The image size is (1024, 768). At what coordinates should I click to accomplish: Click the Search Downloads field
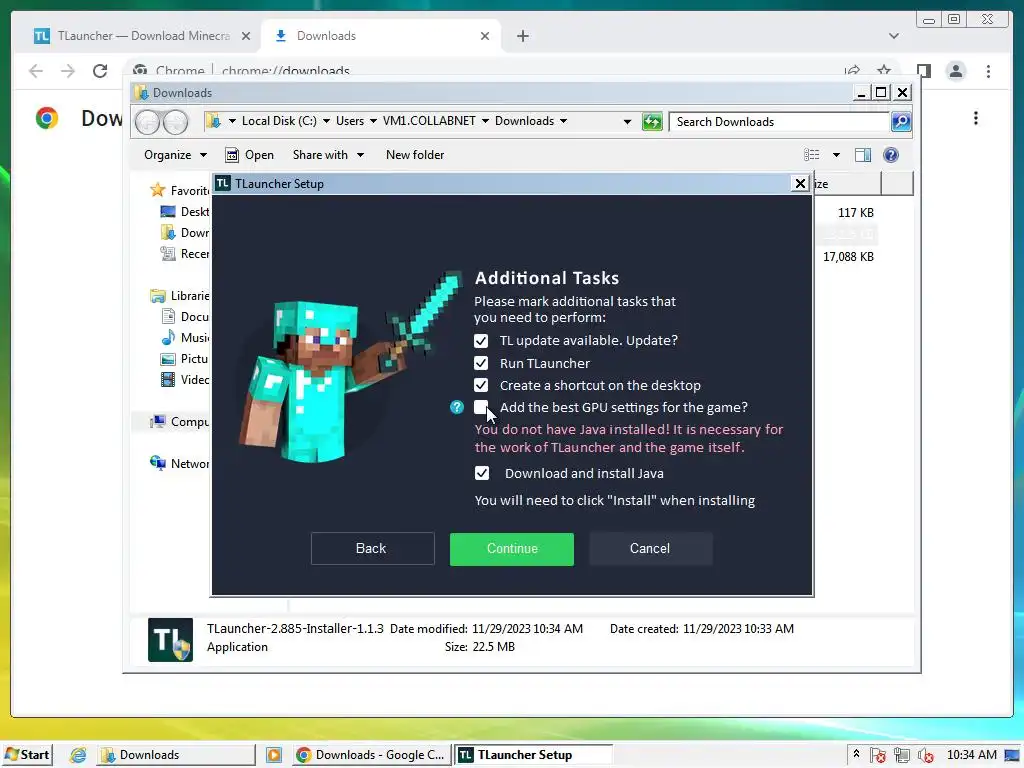779,122
